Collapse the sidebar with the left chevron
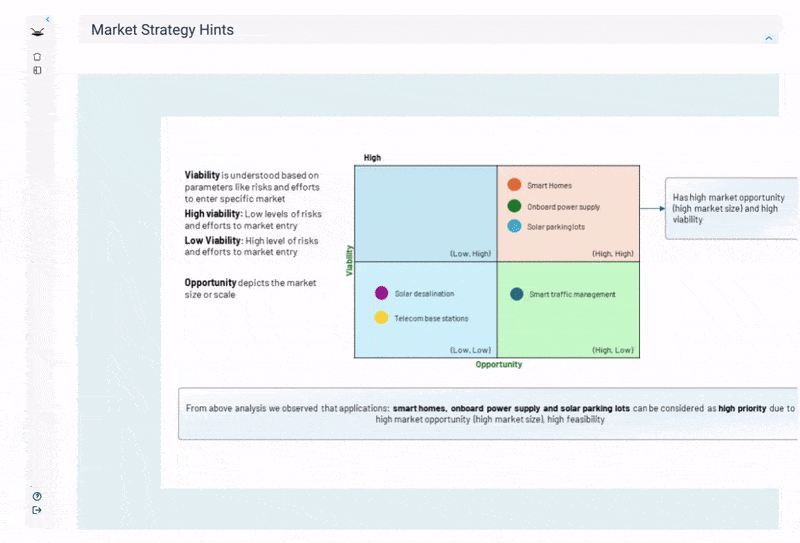 click(47, 19)
